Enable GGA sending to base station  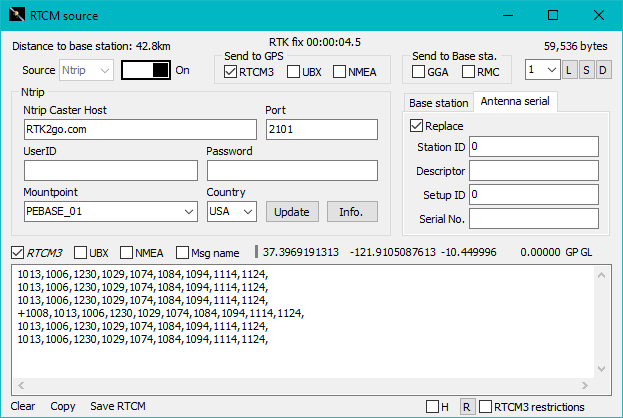(418, 72)
